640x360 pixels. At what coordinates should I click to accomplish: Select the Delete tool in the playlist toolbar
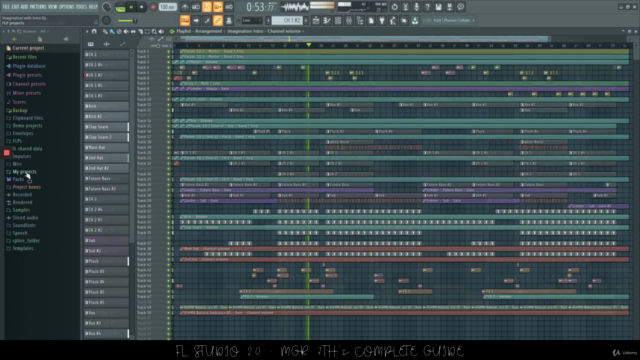(119, 31)
